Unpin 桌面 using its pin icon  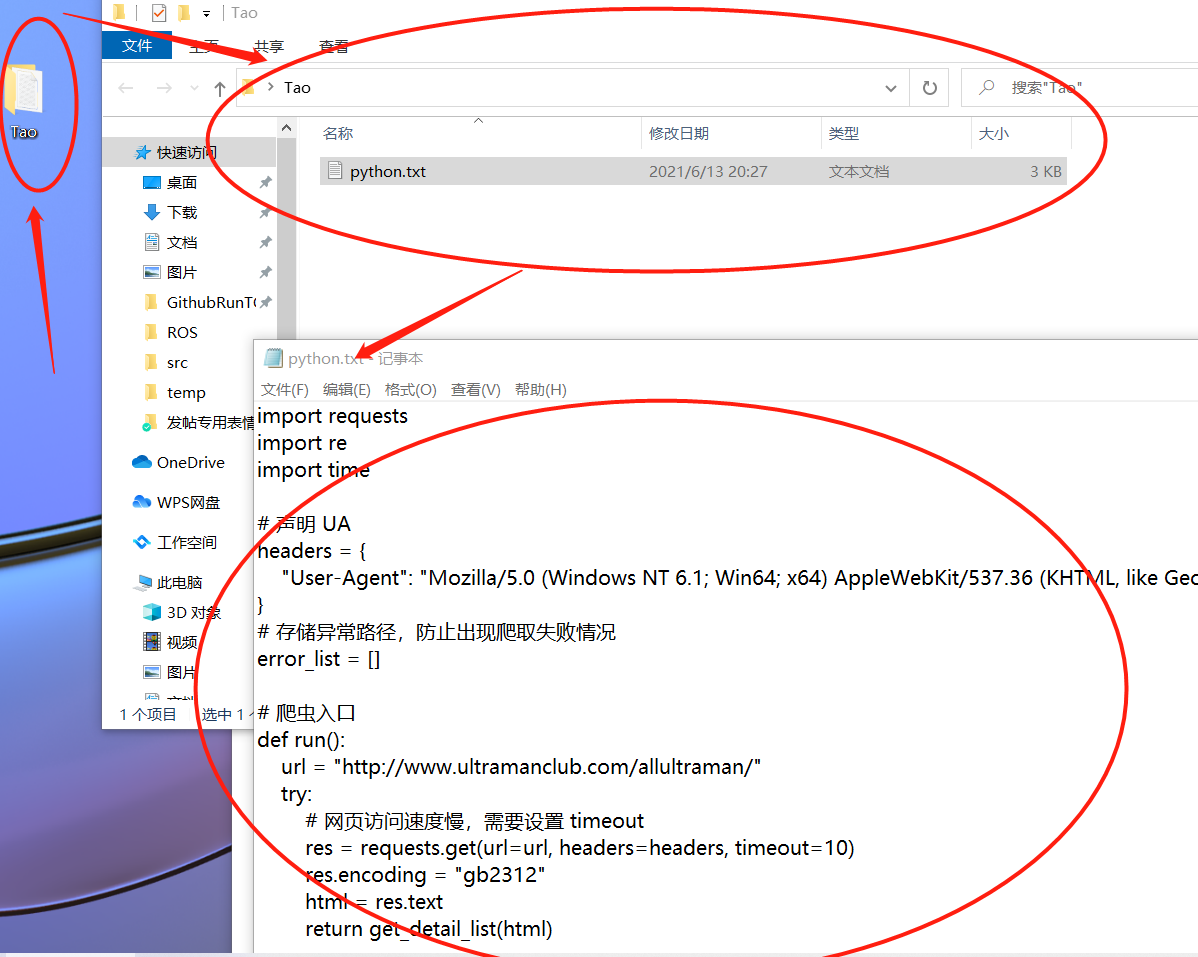pos(265,183)
